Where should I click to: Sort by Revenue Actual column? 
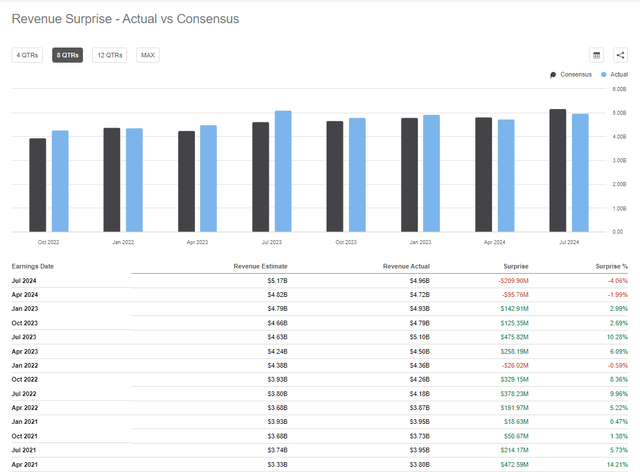(x=407, y=266)
